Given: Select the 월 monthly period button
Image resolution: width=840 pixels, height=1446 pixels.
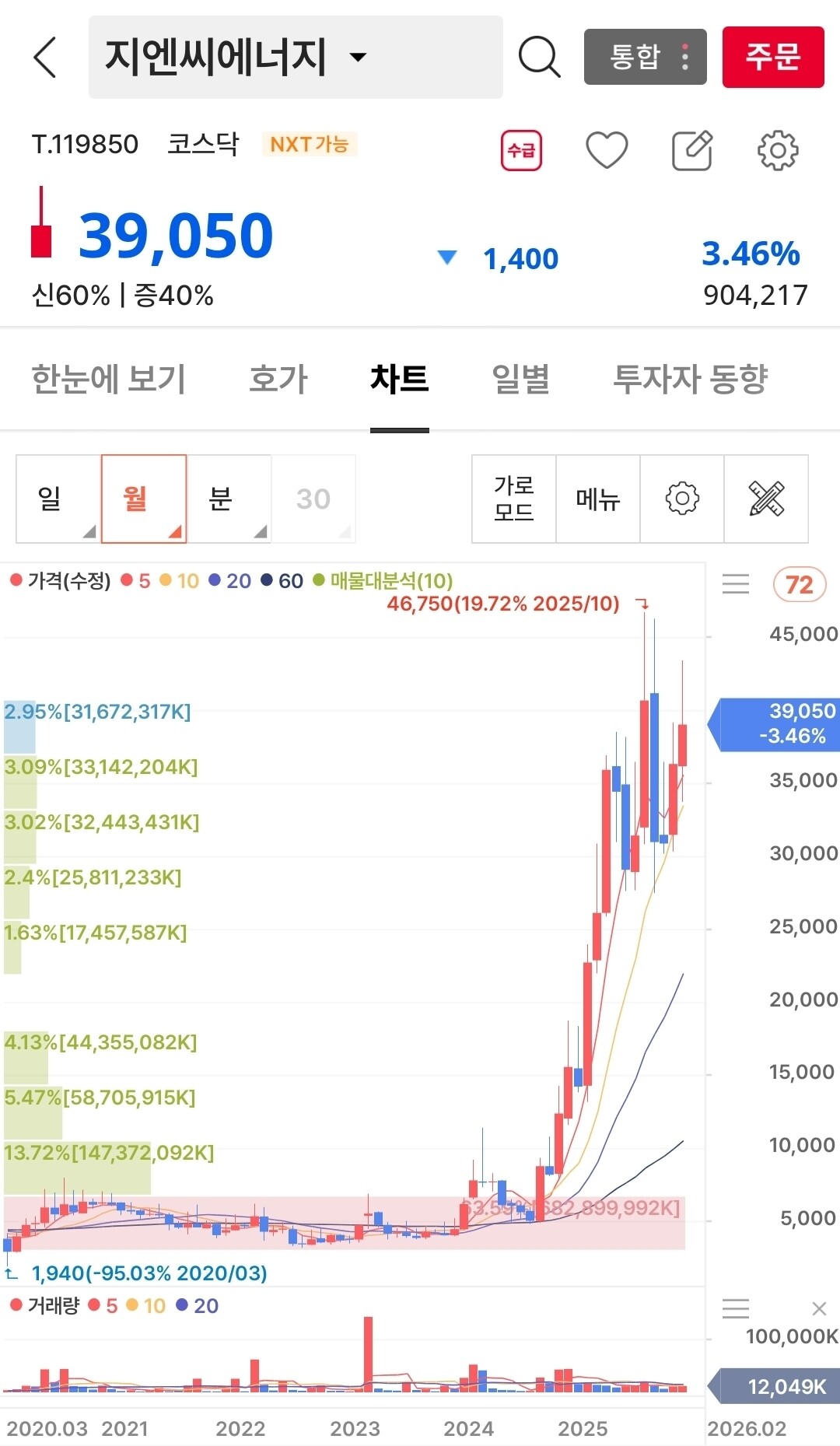Looking at the screenshot, I should tap(144, 499).
